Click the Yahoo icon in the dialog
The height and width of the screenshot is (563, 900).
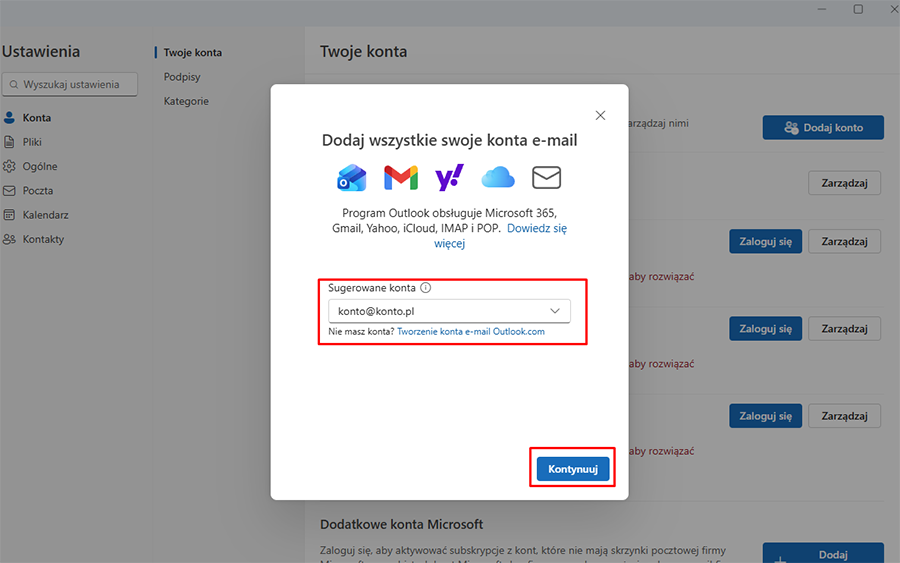tap(449, 177)
